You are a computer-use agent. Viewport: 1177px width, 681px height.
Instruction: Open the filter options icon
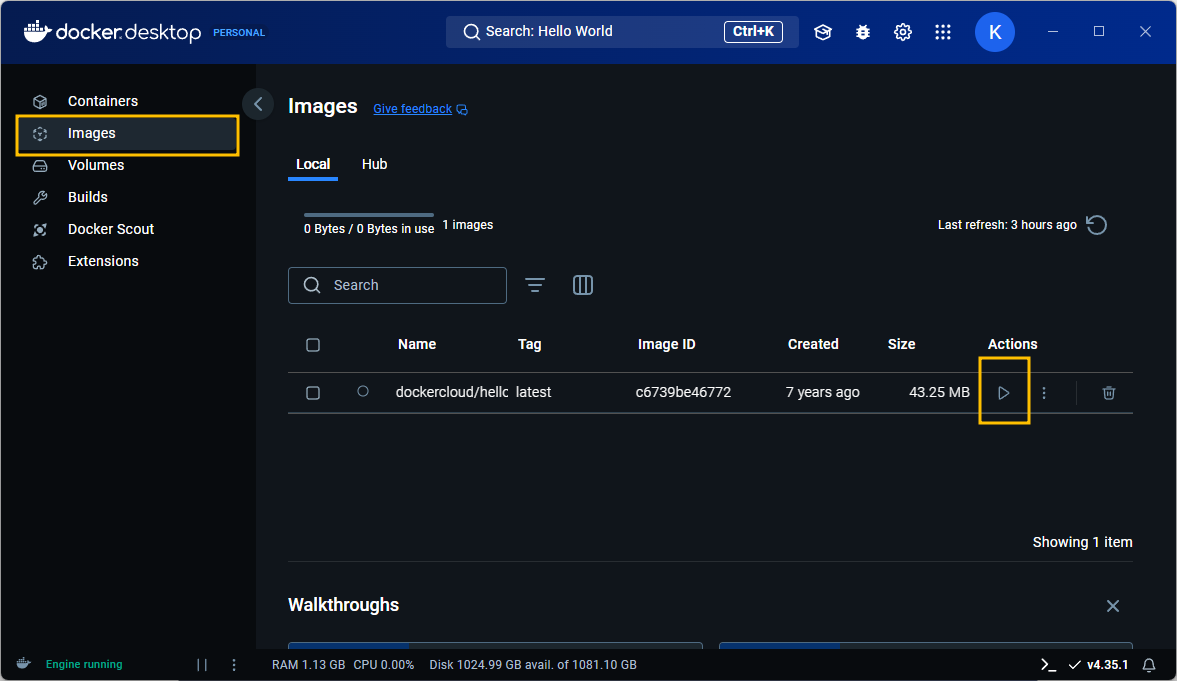[x=535, y=285]
